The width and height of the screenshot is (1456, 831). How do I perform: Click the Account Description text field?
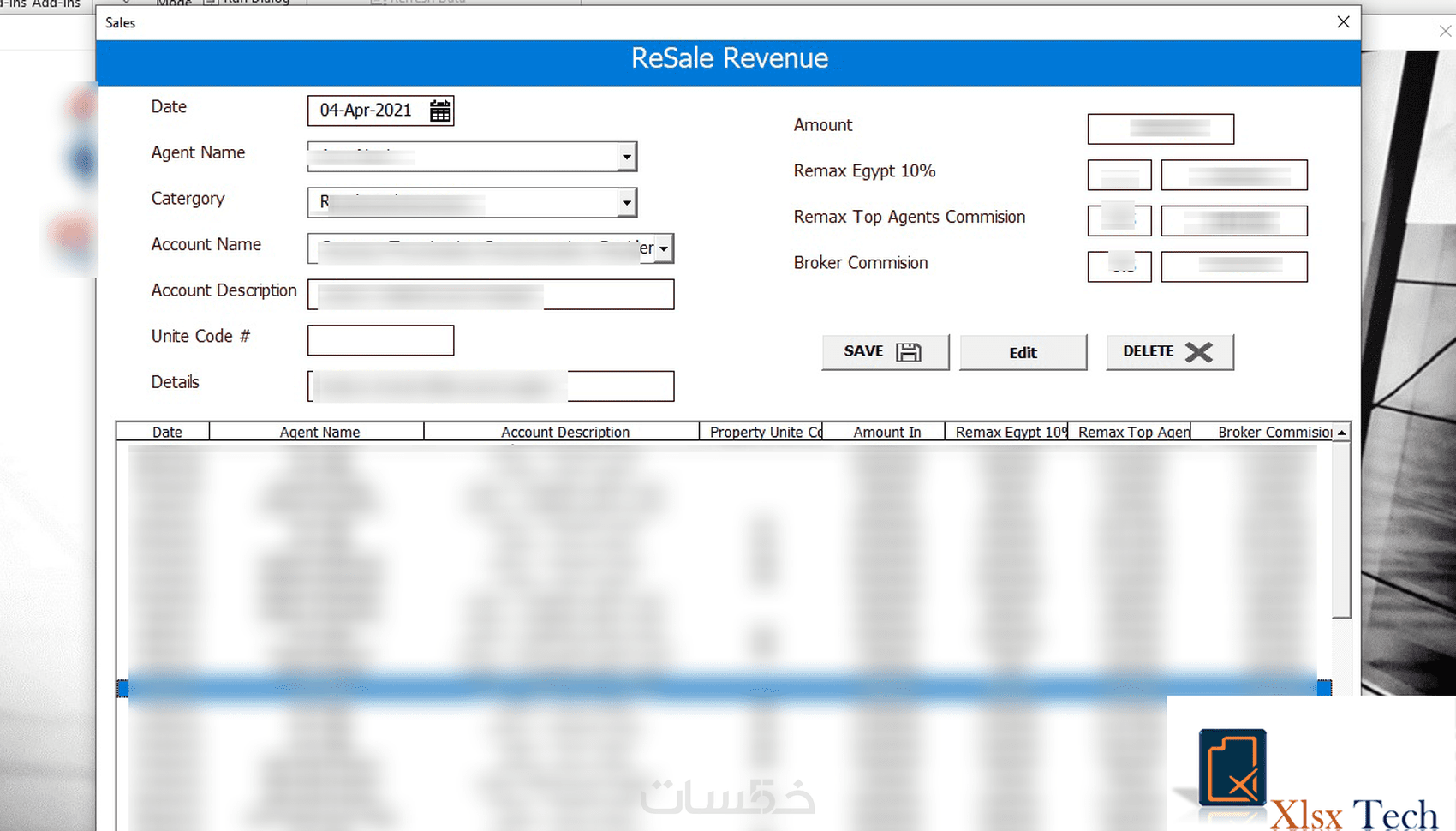(491, 295)
